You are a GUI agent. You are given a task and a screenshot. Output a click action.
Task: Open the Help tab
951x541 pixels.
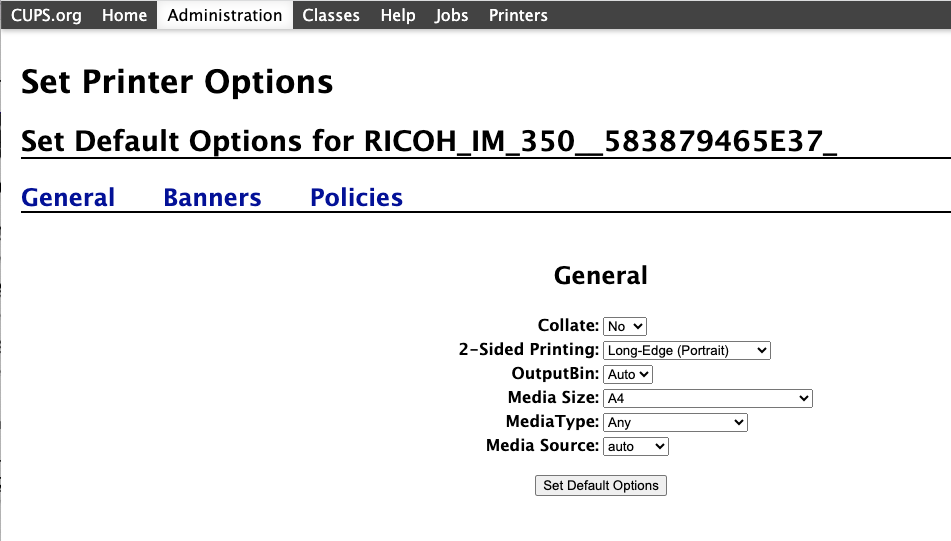398,15
